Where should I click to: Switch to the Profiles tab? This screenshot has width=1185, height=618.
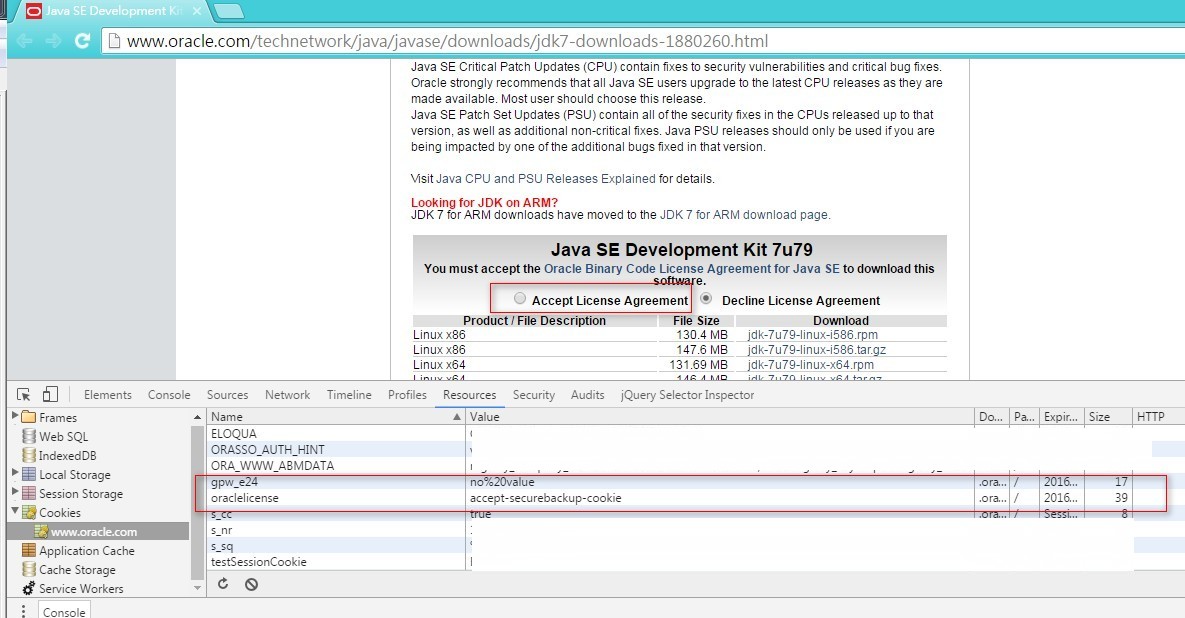coord(407,394)
